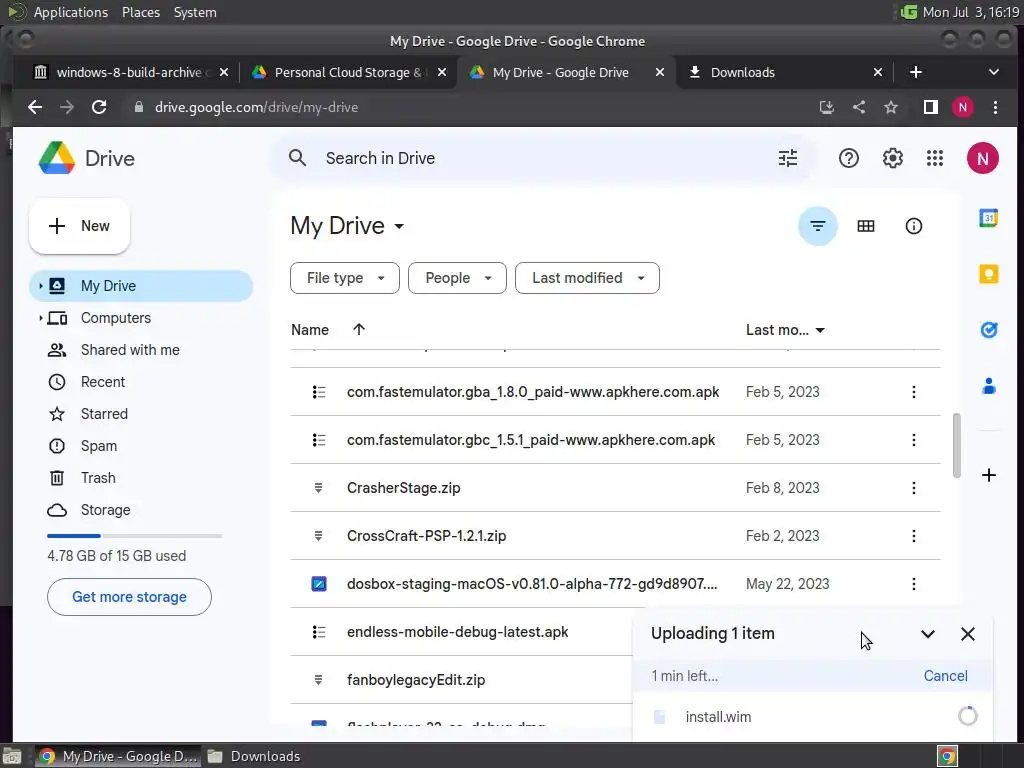Open more actions for com.fastemulator.gbc apk
Viewport: 1024px width, 768px height.
tap(913, 440)
